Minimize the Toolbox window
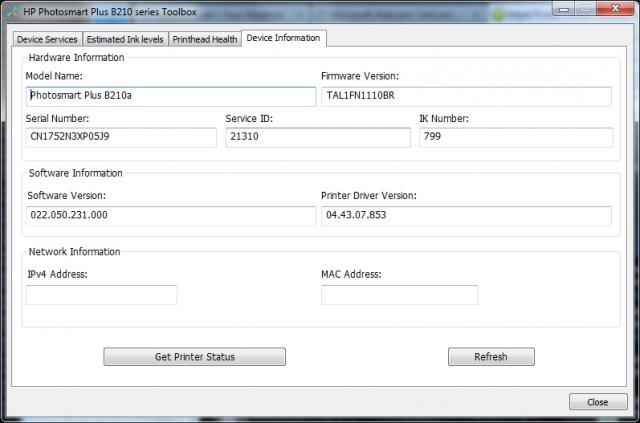 564,9
